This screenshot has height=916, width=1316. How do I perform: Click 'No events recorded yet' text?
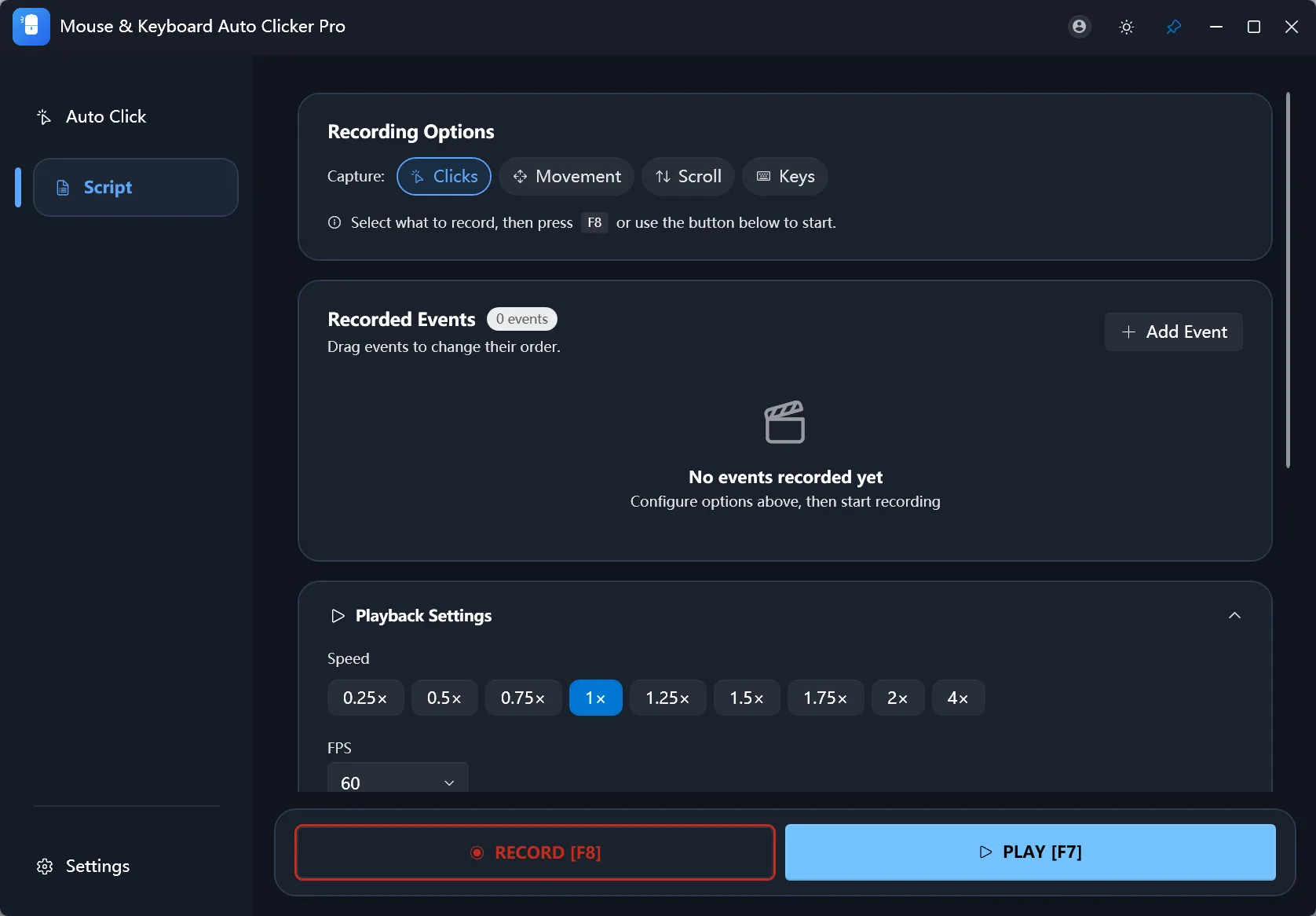(785, 477)
